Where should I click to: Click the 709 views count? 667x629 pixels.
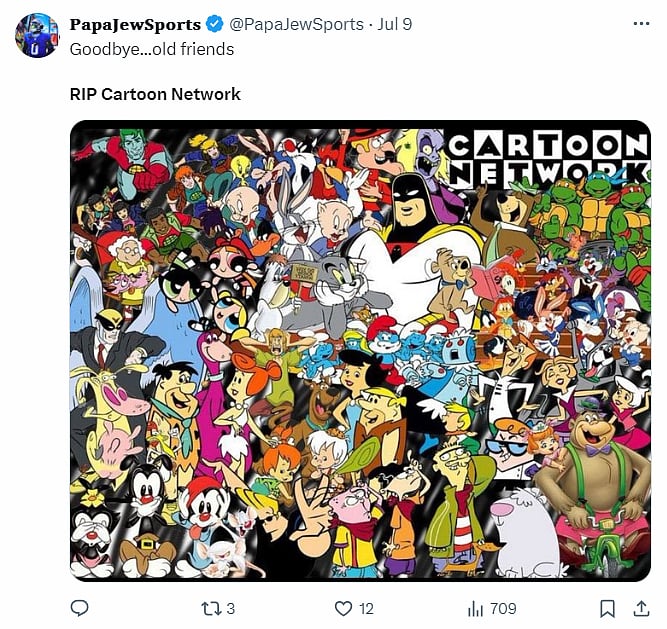tap(503, 608)
